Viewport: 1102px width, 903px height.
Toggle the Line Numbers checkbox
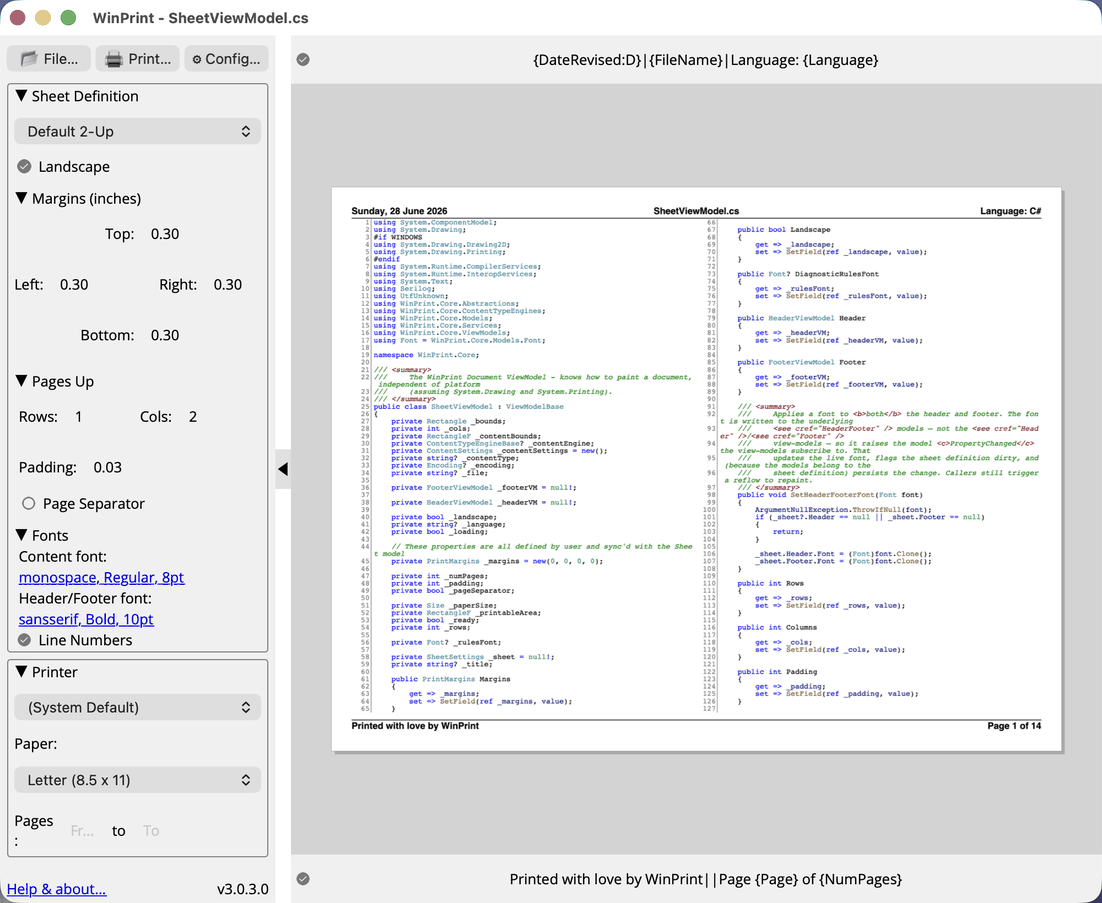pyautogui.click(x=25, y=640)
